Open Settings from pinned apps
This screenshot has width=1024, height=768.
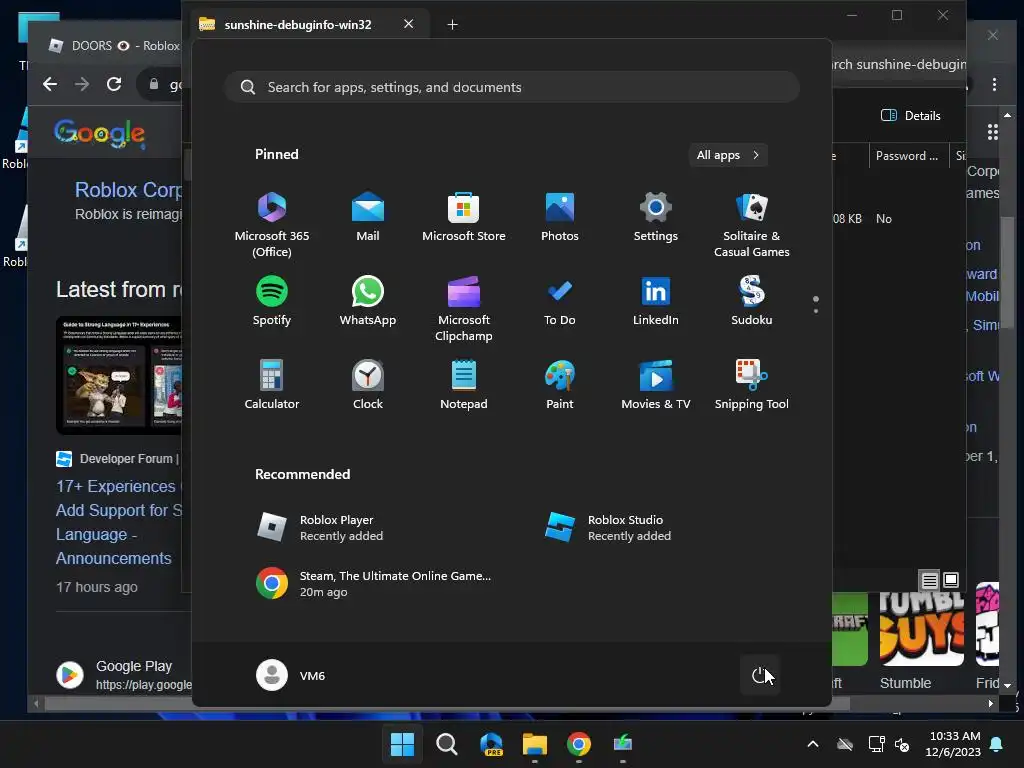[x=656, y=217]
